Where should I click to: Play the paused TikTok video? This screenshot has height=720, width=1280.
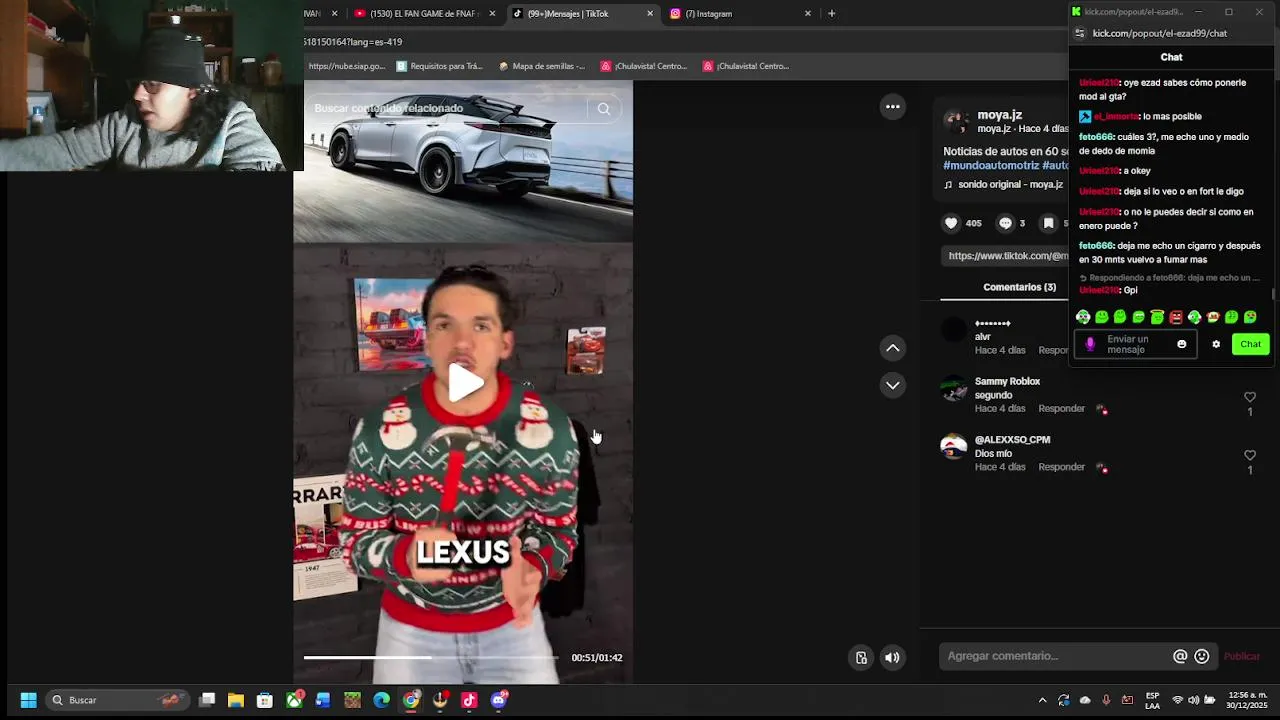(465, 382)
